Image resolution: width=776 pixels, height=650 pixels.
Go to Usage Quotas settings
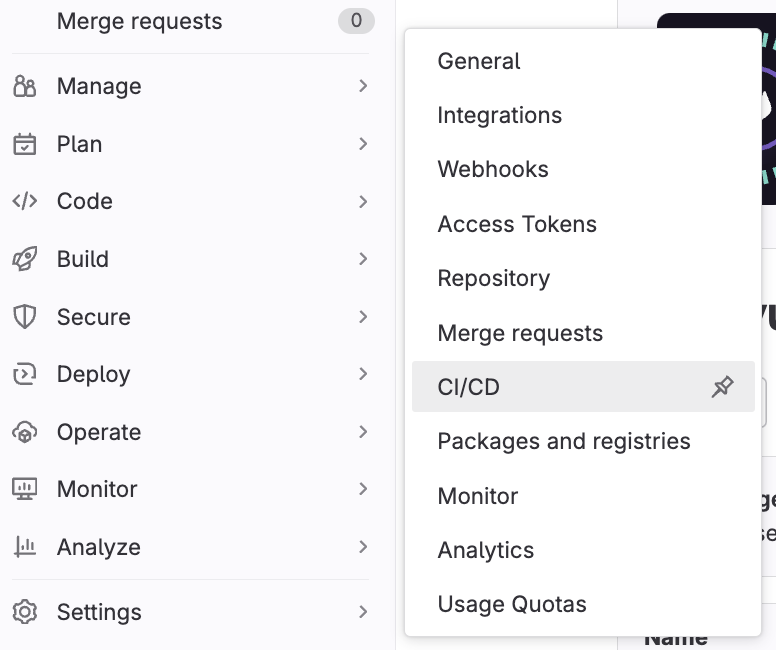(512, 604)
